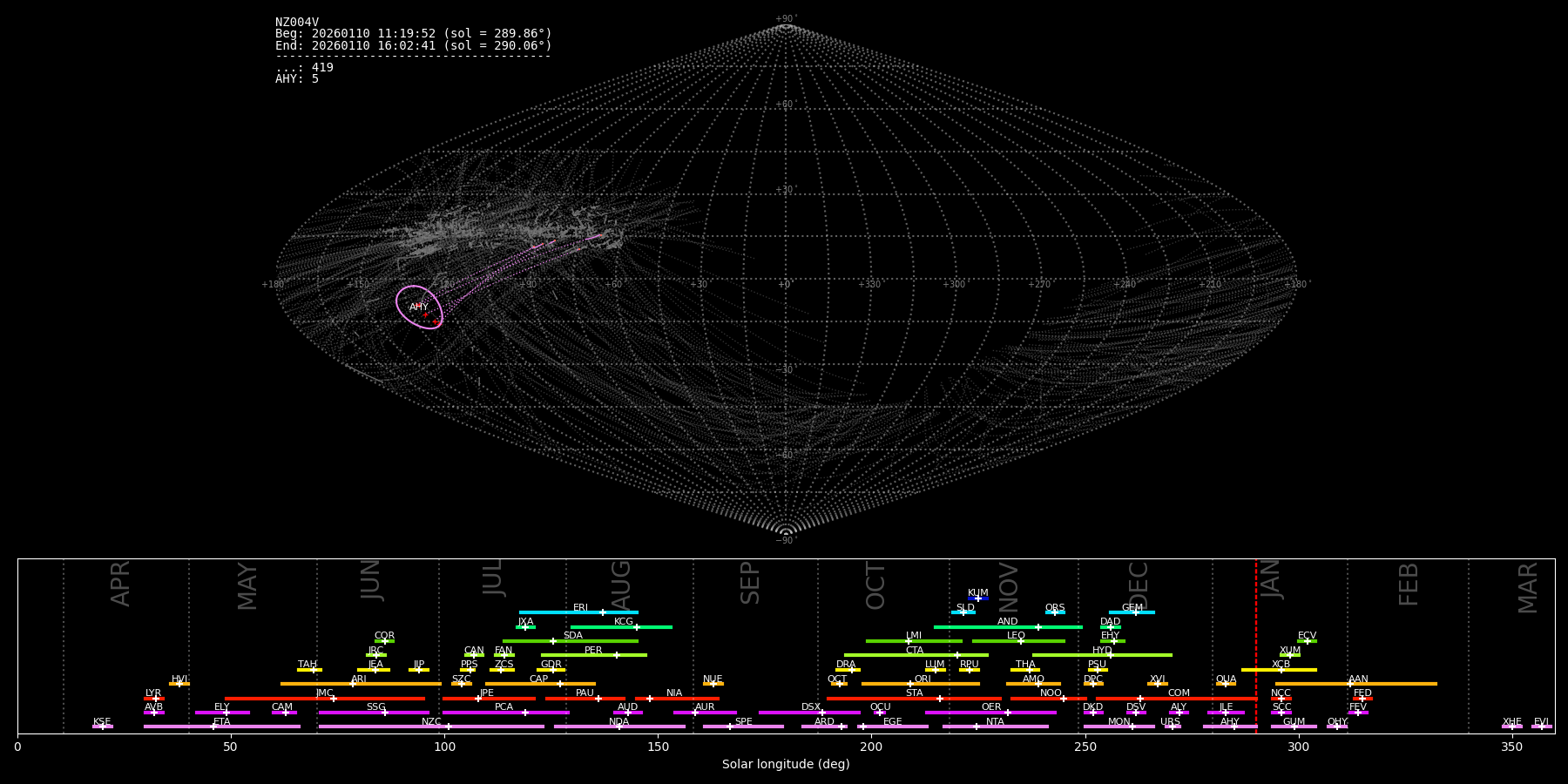Click the AHY label inside the pink ellipse
The height and width of the screenshot is (784, 1568).
click(419, 308)
